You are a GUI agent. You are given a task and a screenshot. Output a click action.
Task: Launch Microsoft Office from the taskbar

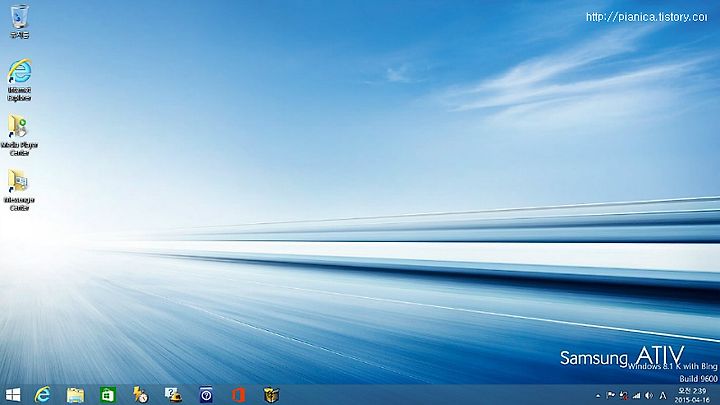(238, 395)
